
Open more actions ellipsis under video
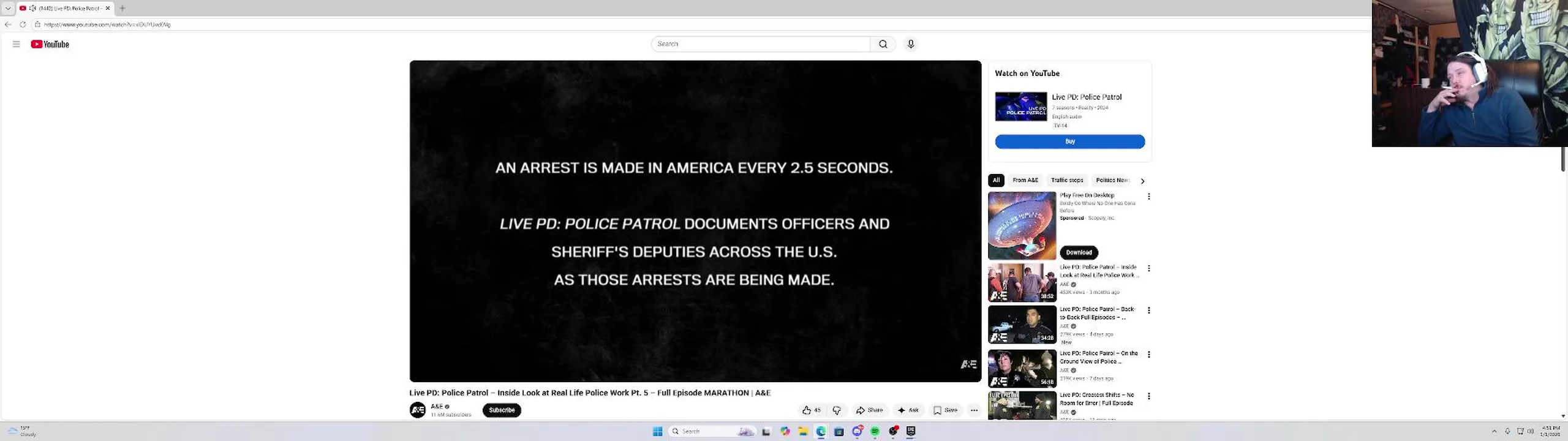(x=974, y=410)
